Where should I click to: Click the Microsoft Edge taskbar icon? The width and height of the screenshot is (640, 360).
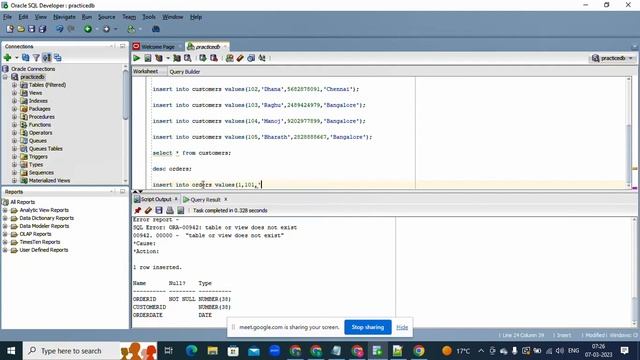point(191,351)
